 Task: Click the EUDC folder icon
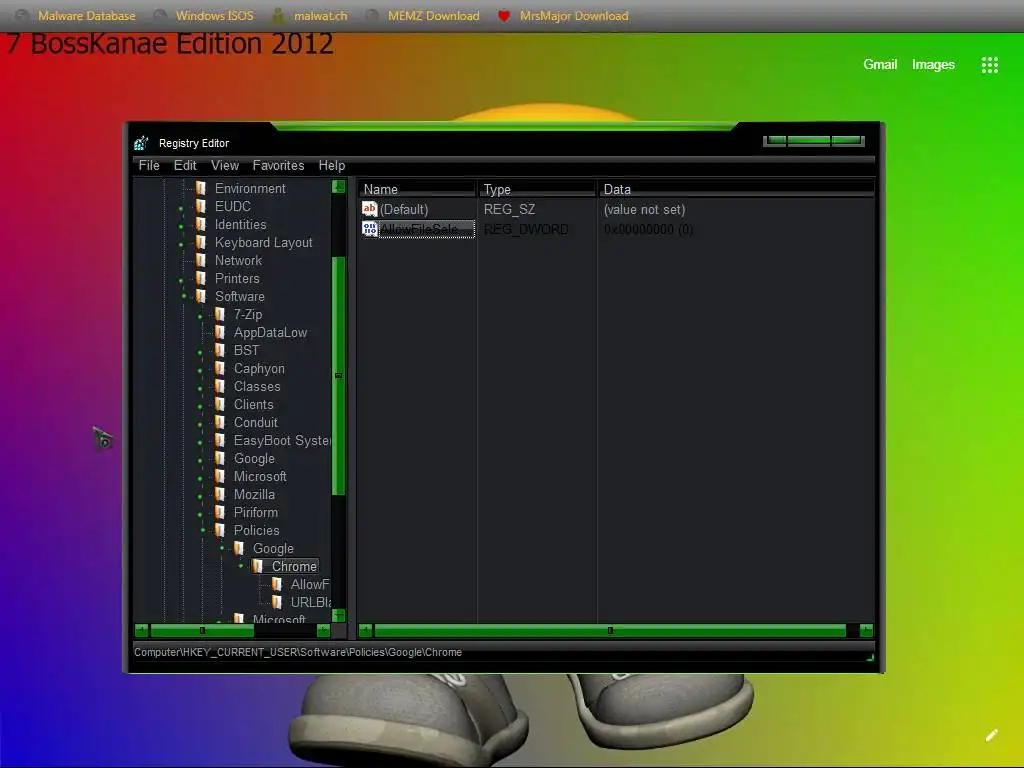coord(201,206)
